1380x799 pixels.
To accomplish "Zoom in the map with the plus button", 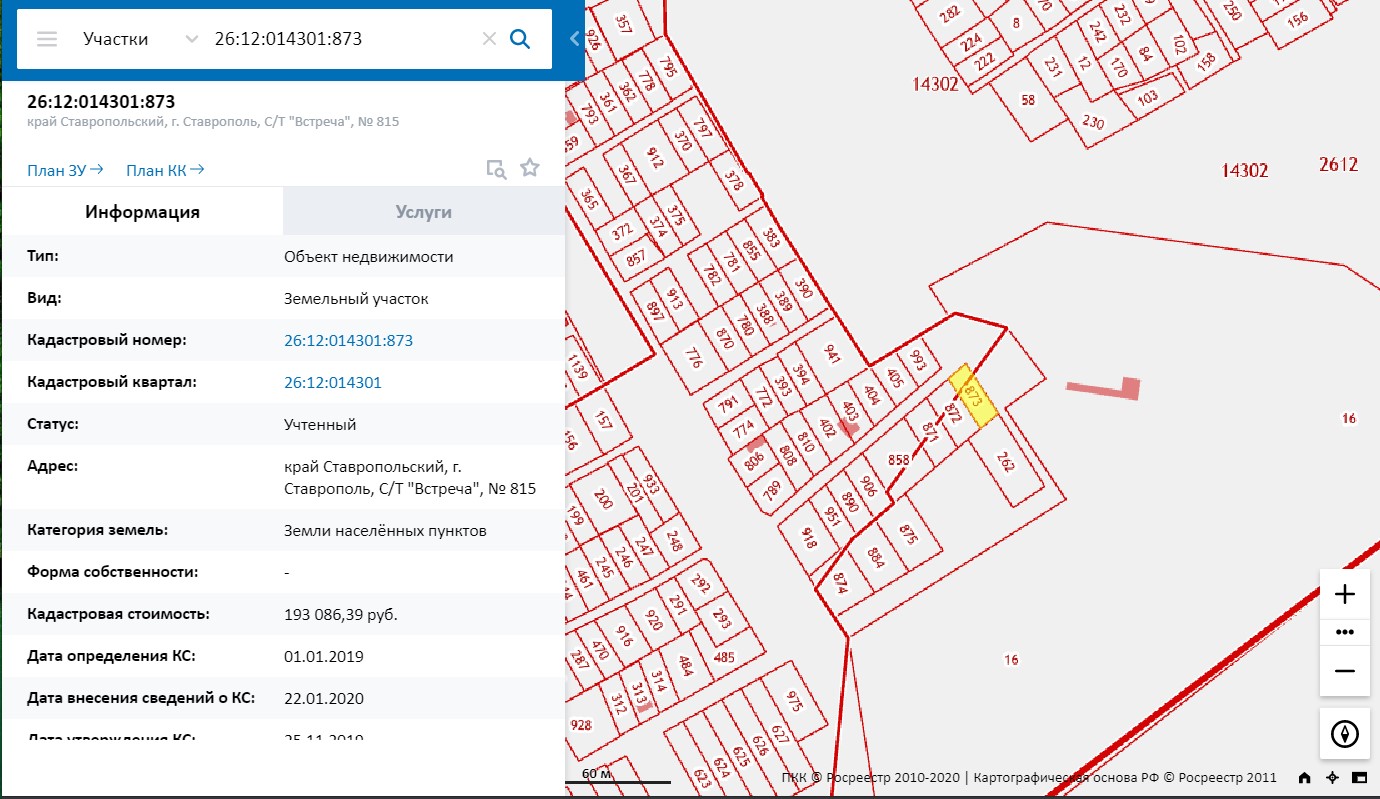I will click(x=1345, y=594).
